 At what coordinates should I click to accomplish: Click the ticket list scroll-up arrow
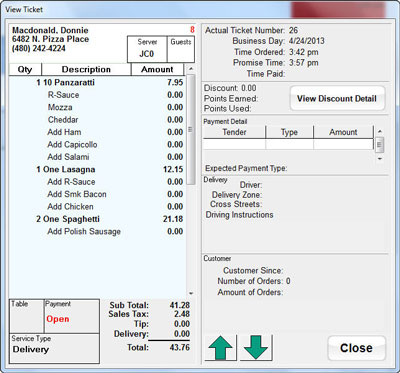point(191,69)
